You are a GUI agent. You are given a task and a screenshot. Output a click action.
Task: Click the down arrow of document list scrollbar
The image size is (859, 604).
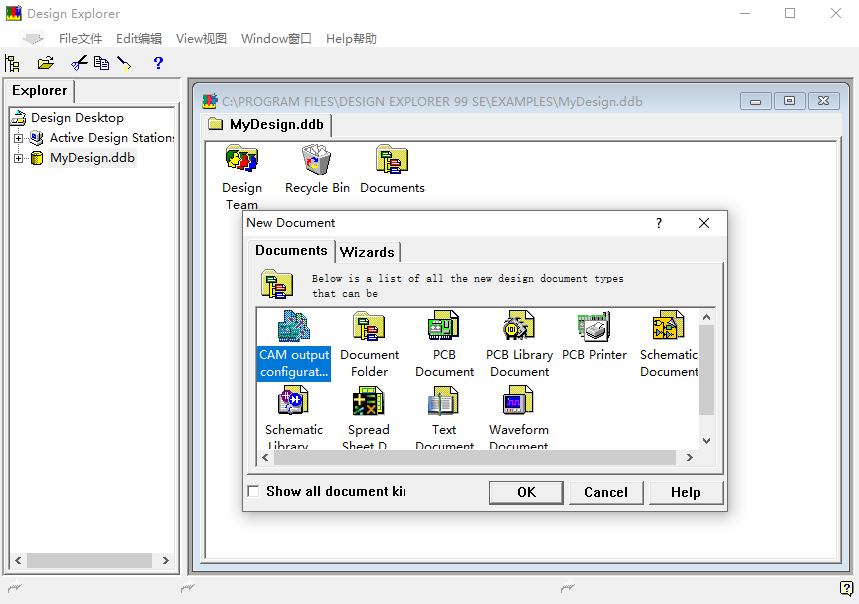tap(706, 440)
